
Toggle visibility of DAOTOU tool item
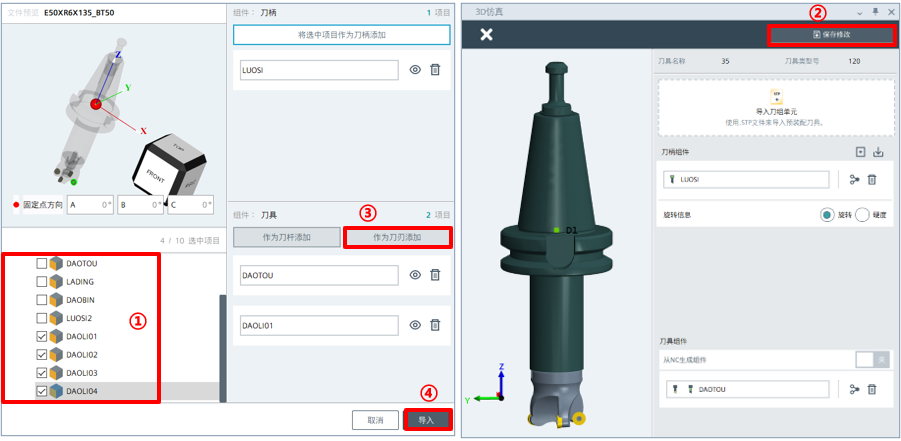point(415,275)
